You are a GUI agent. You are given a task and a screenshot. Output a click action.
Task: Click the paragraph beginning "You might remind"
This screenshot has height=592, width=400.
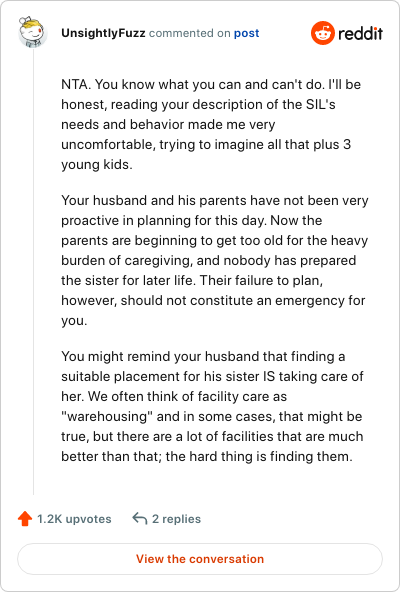pos(212,406)
